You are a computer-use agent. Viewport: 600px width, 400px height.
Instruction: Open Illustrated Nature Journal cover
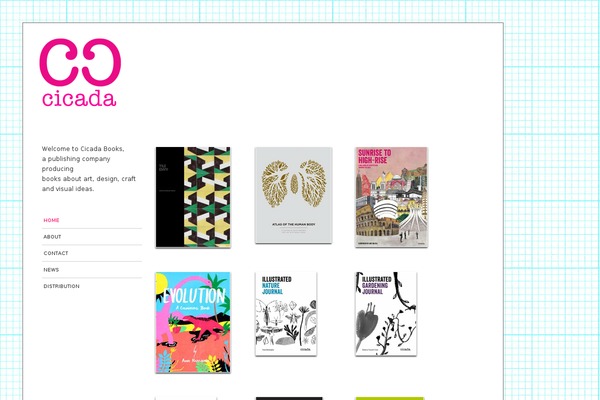pos(286,314)
